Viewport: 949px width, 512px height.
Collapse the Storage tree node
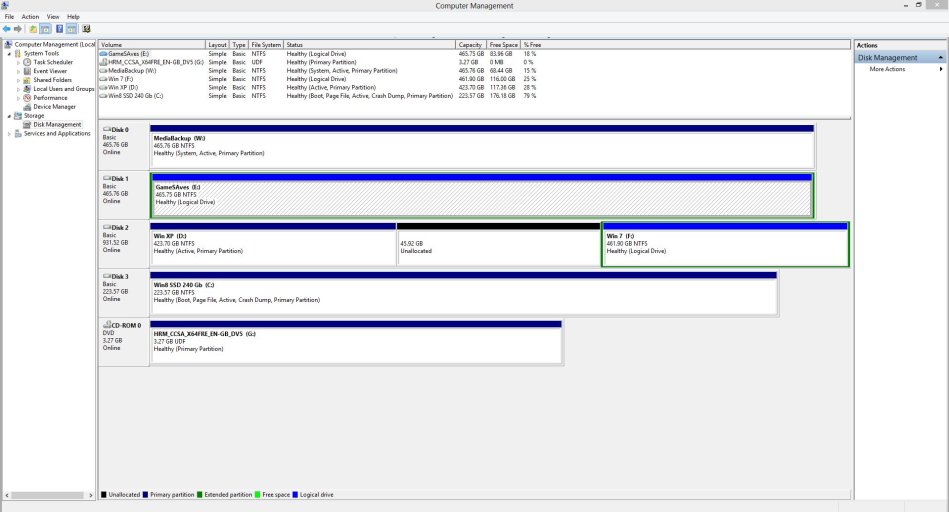(10, 116)
